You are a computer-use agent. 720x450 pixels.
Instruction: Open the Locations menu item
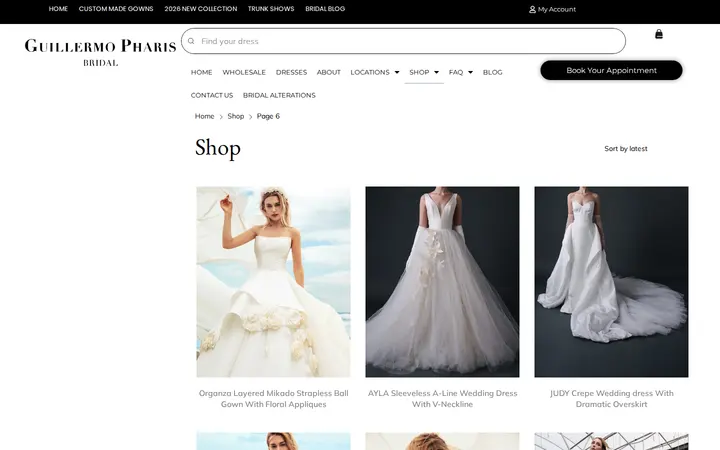coord(370,72)
